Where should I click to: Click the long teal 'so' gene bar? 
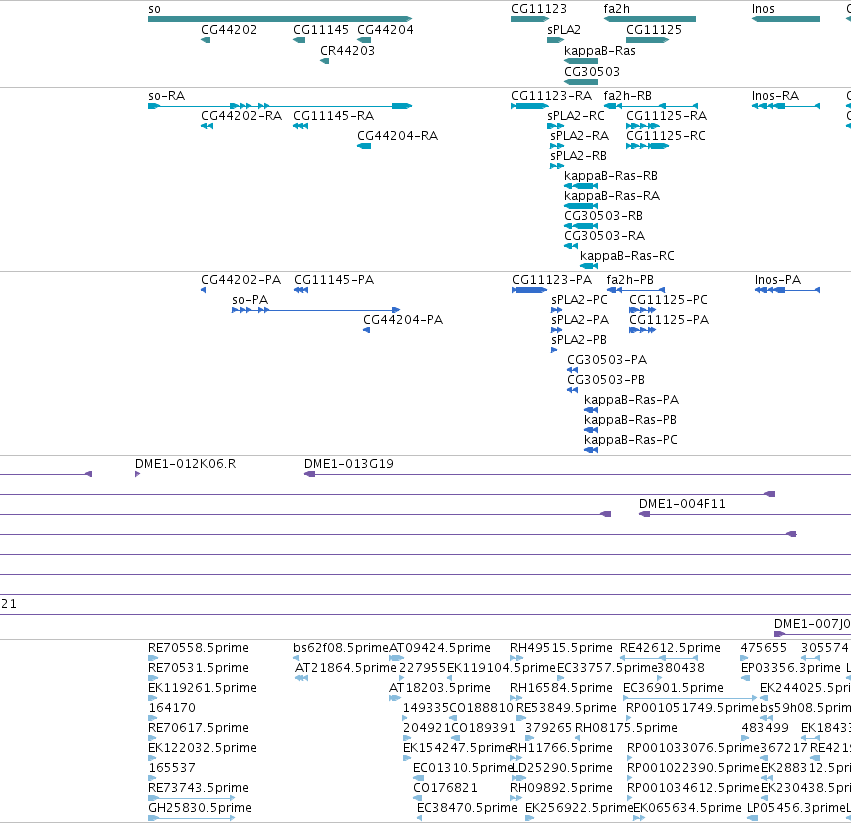(x=280, y=20)
